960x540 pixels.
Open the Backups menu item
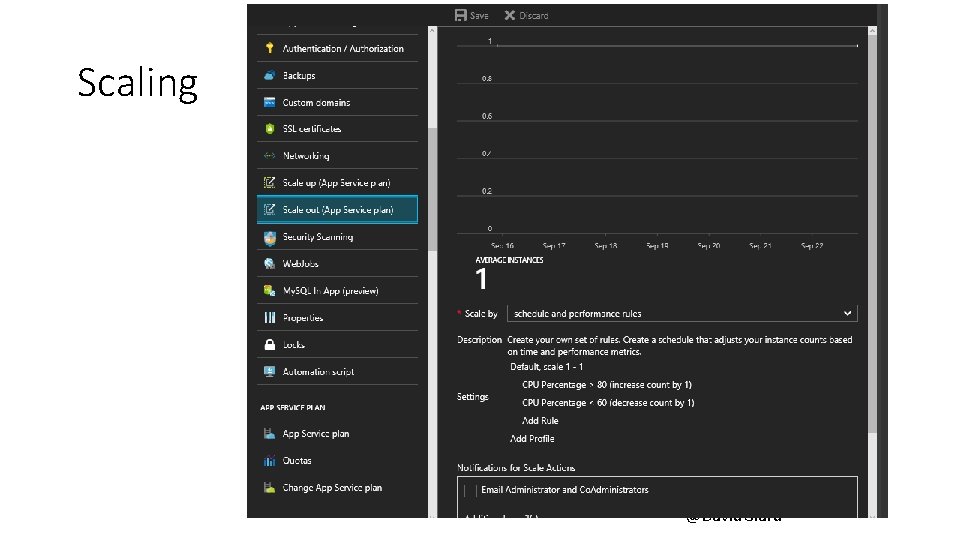point(337,75)
